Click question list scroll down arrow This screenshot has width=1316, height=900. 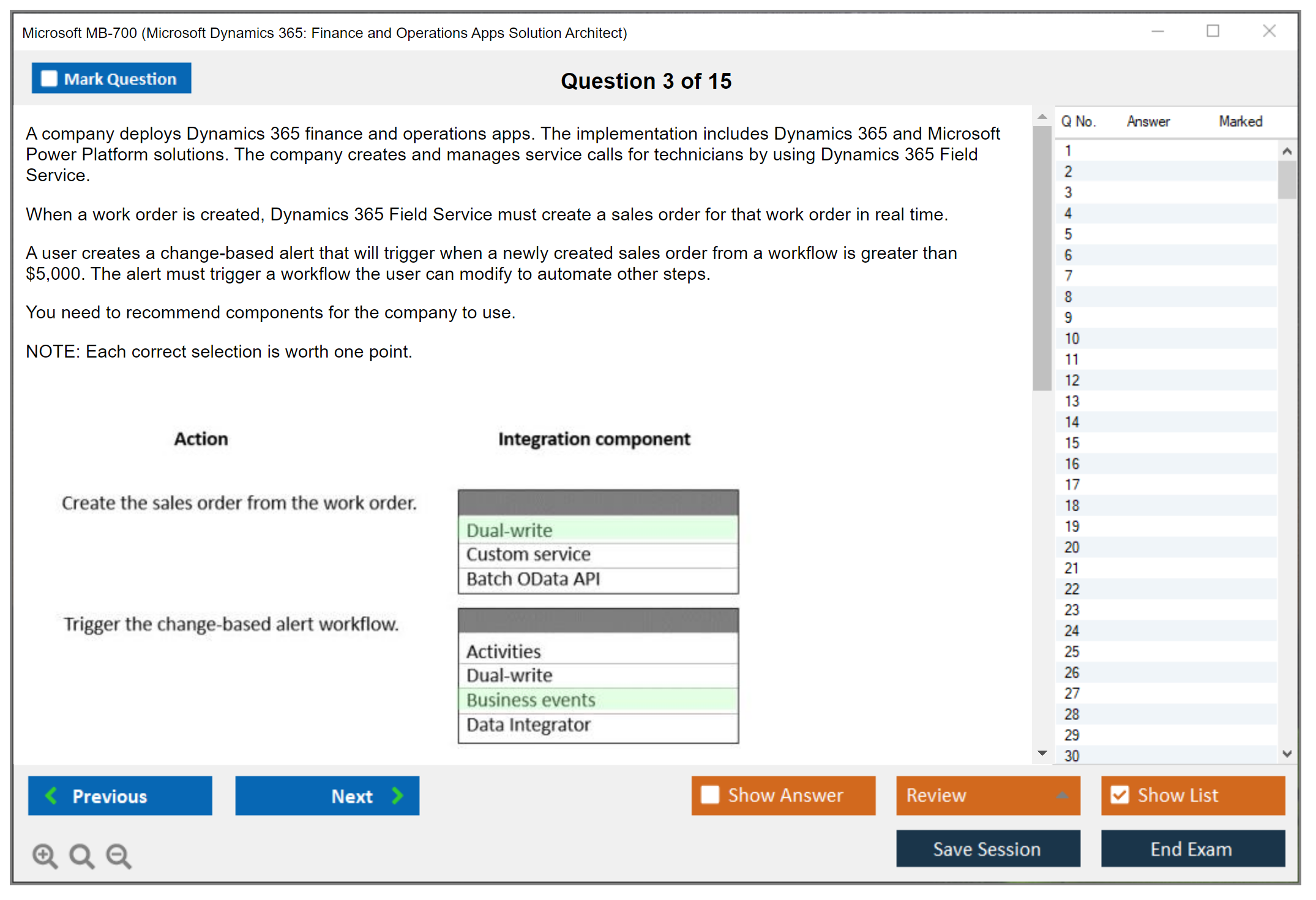pos(1287,754)
